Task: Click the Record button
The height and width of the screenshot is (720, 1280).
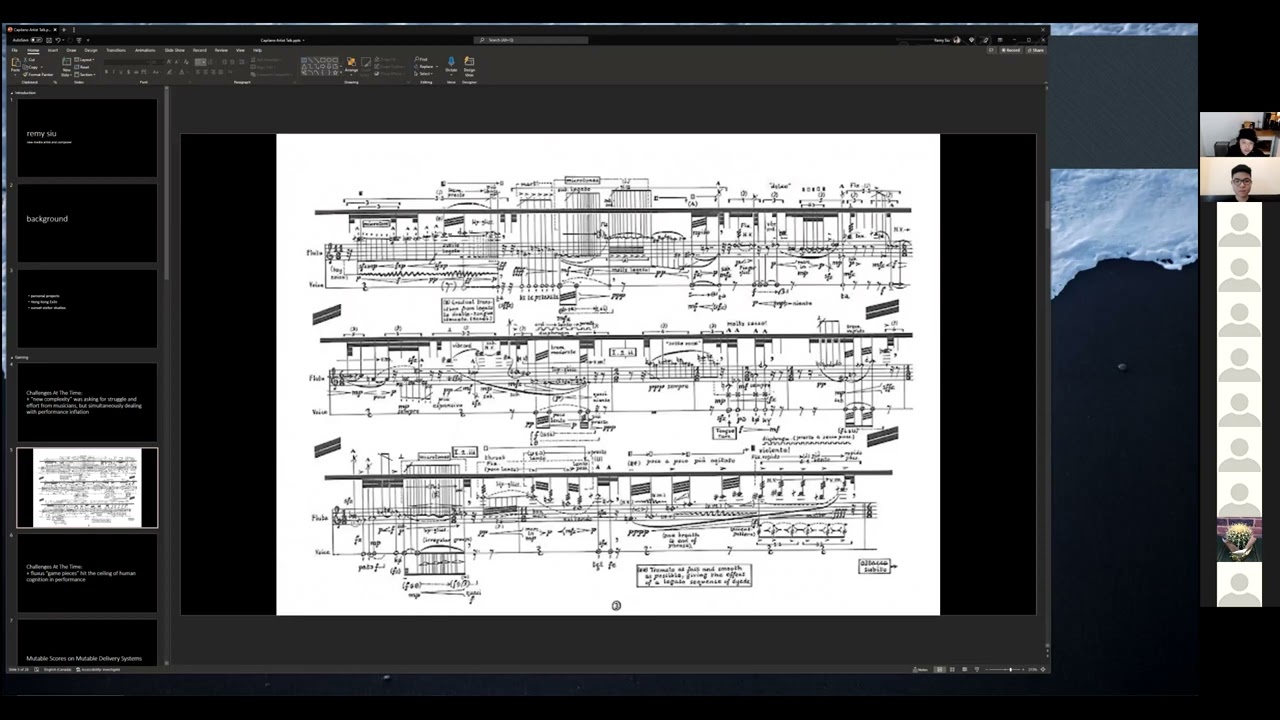Action: click(x=1013, y=50)
